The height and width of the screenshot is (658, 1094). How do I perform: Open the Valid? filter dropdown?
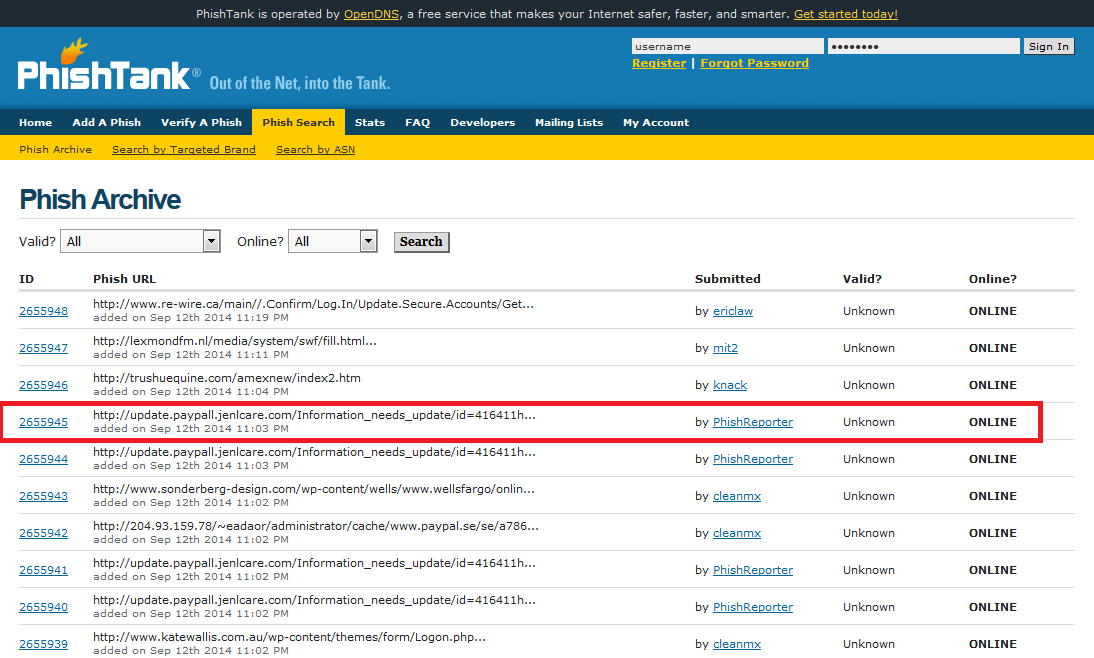(x=140, y=241)
